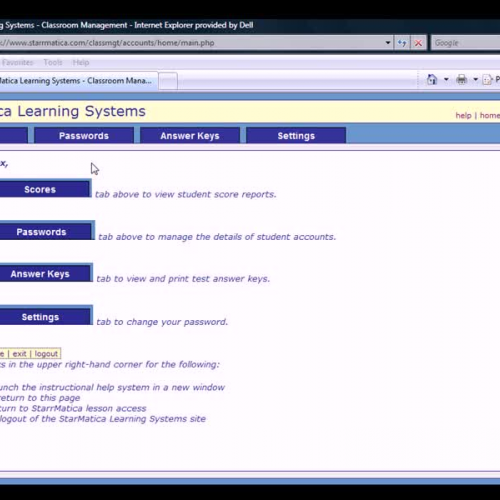
Task: Click the Home icon in the IE toolbar
Action: (x=432, y=79)
